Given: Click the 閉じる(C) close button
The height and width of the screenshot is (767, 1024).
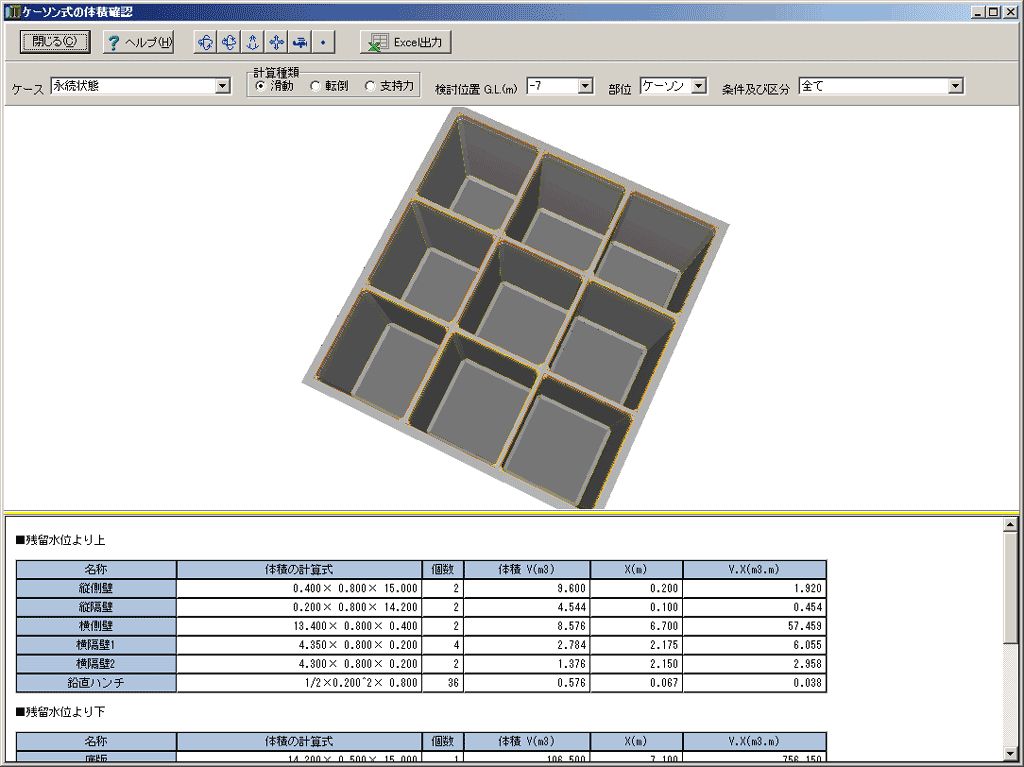Looking at the screenshot, I should (55, 42).
